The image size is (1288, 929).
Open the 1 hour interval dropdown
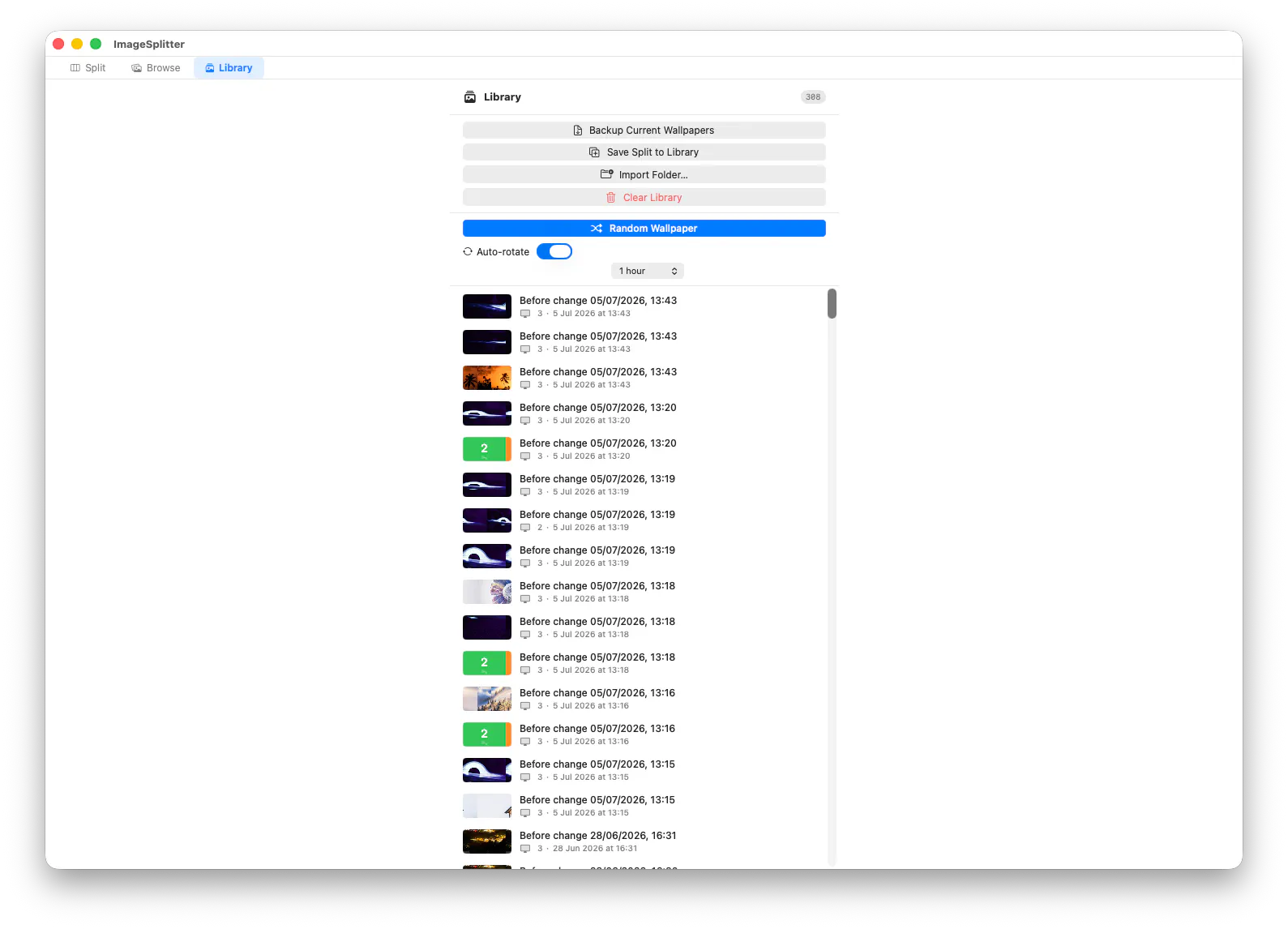pos(648,271)
